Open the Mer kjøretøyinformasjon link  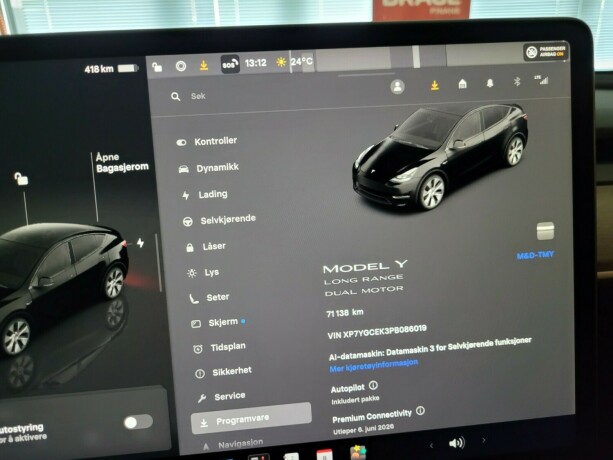click(373, 365)
